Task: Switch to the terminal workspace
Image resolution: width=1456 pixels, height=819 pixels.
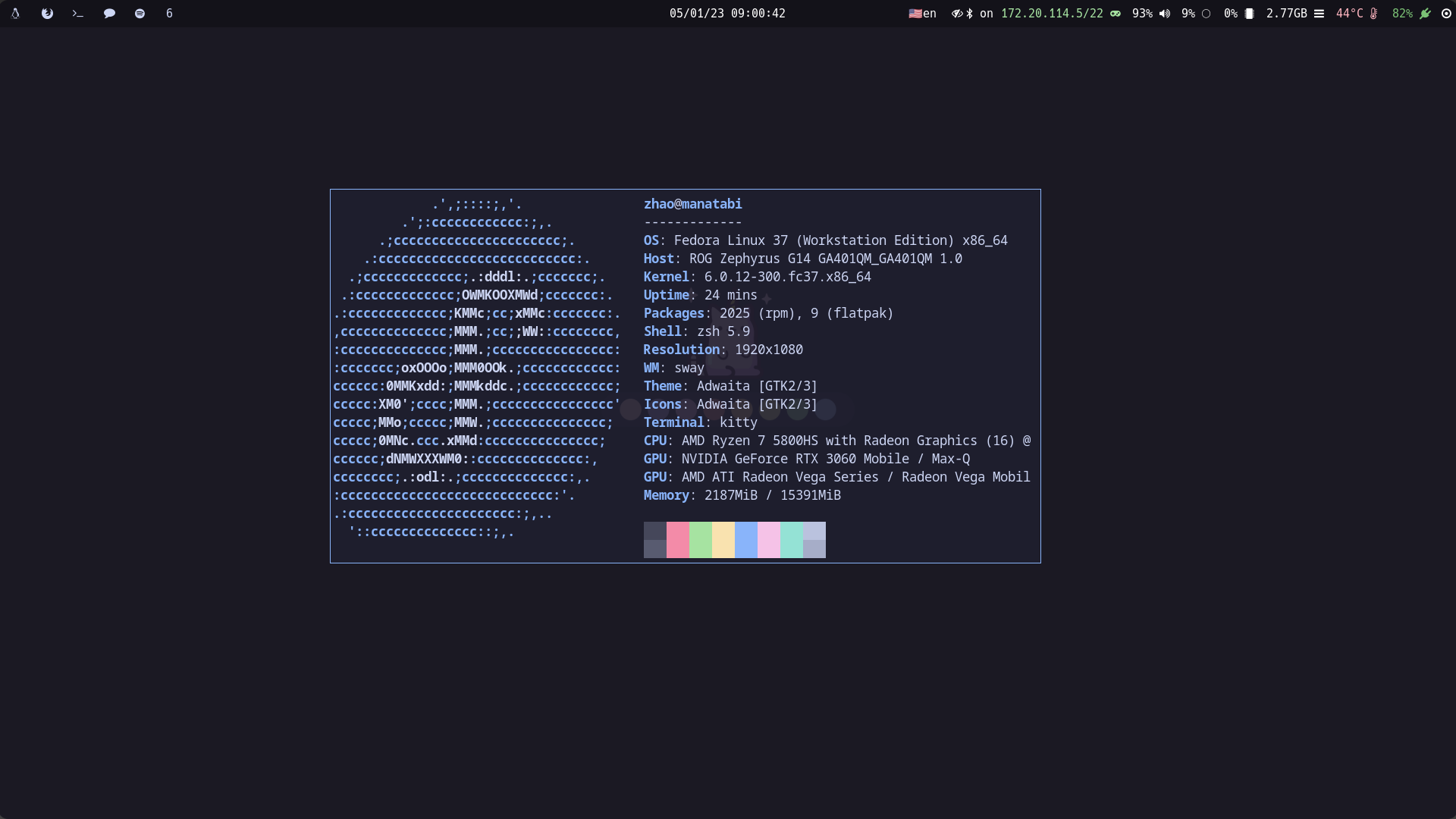Action: [x=78, y=14]
